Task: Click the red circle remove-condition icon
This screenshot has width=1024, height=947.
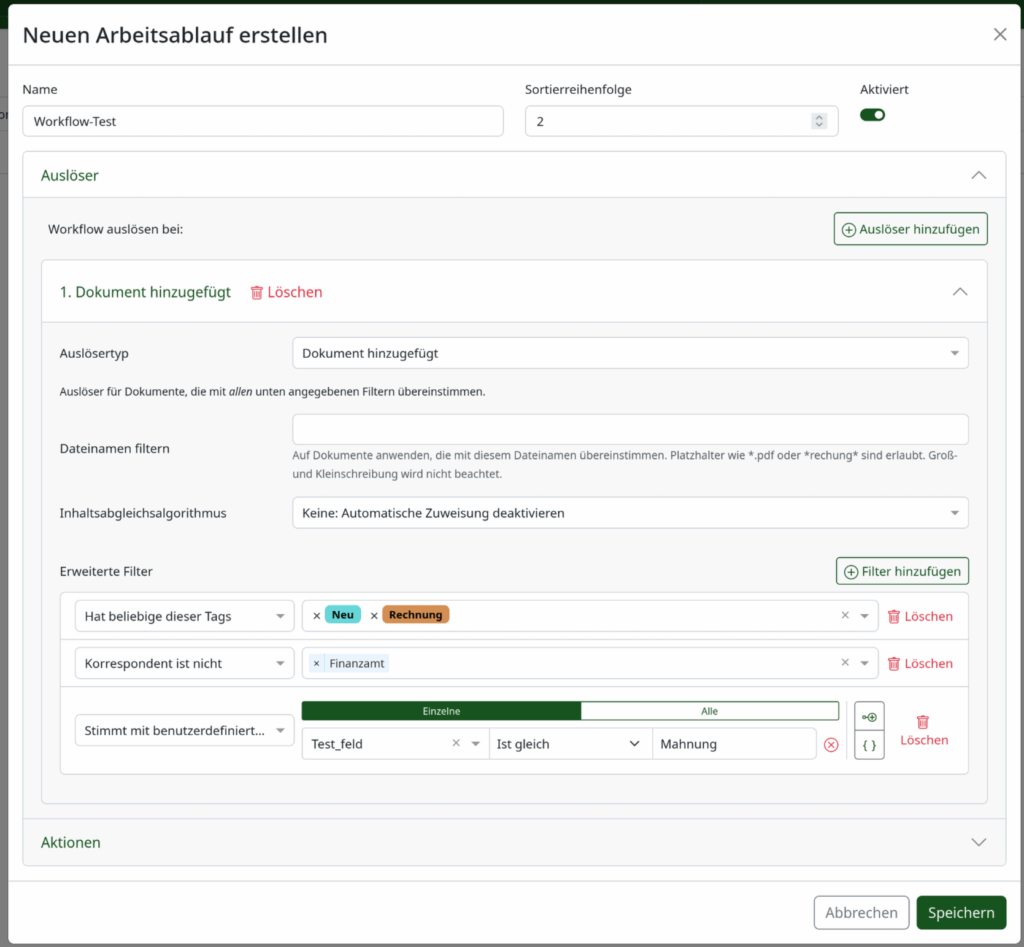Action: coord(831,745)
